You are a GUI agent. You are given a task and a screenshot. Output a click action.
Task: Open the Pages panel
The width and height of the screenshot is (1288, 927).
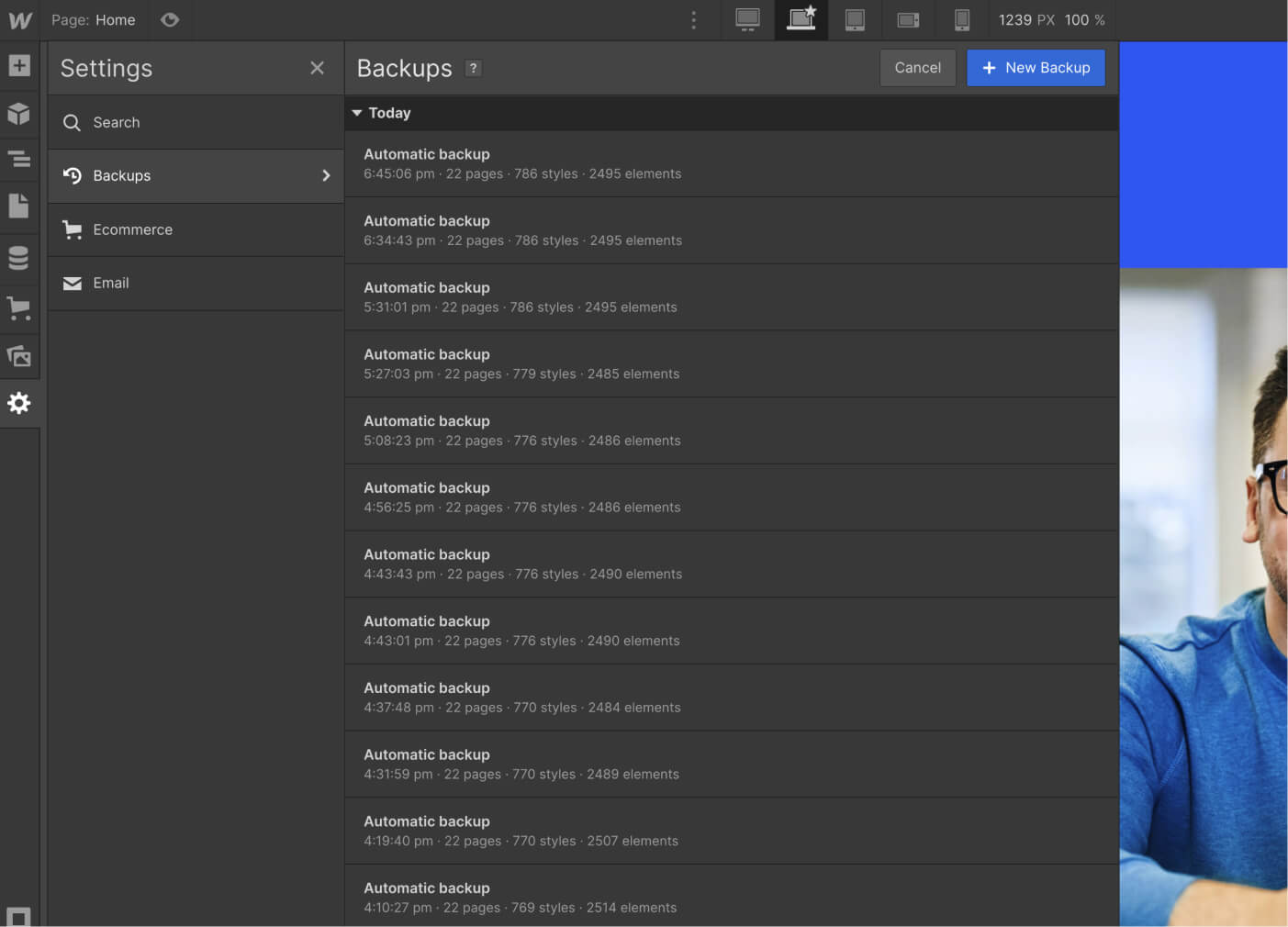20,207
